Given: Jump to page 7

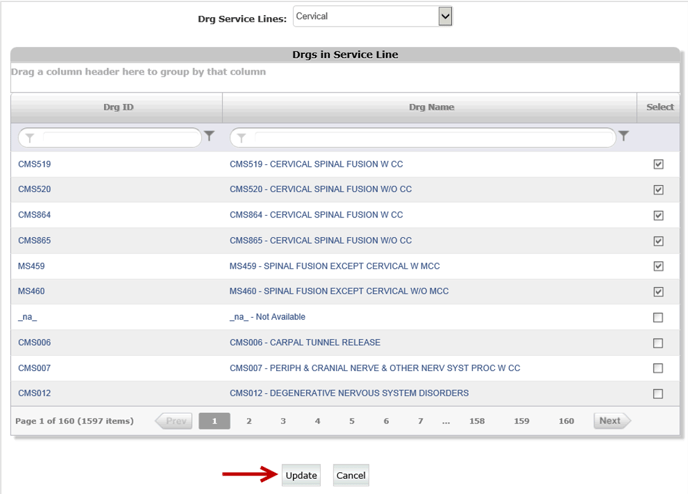Looking at the screenshot, I should (420, 421).
